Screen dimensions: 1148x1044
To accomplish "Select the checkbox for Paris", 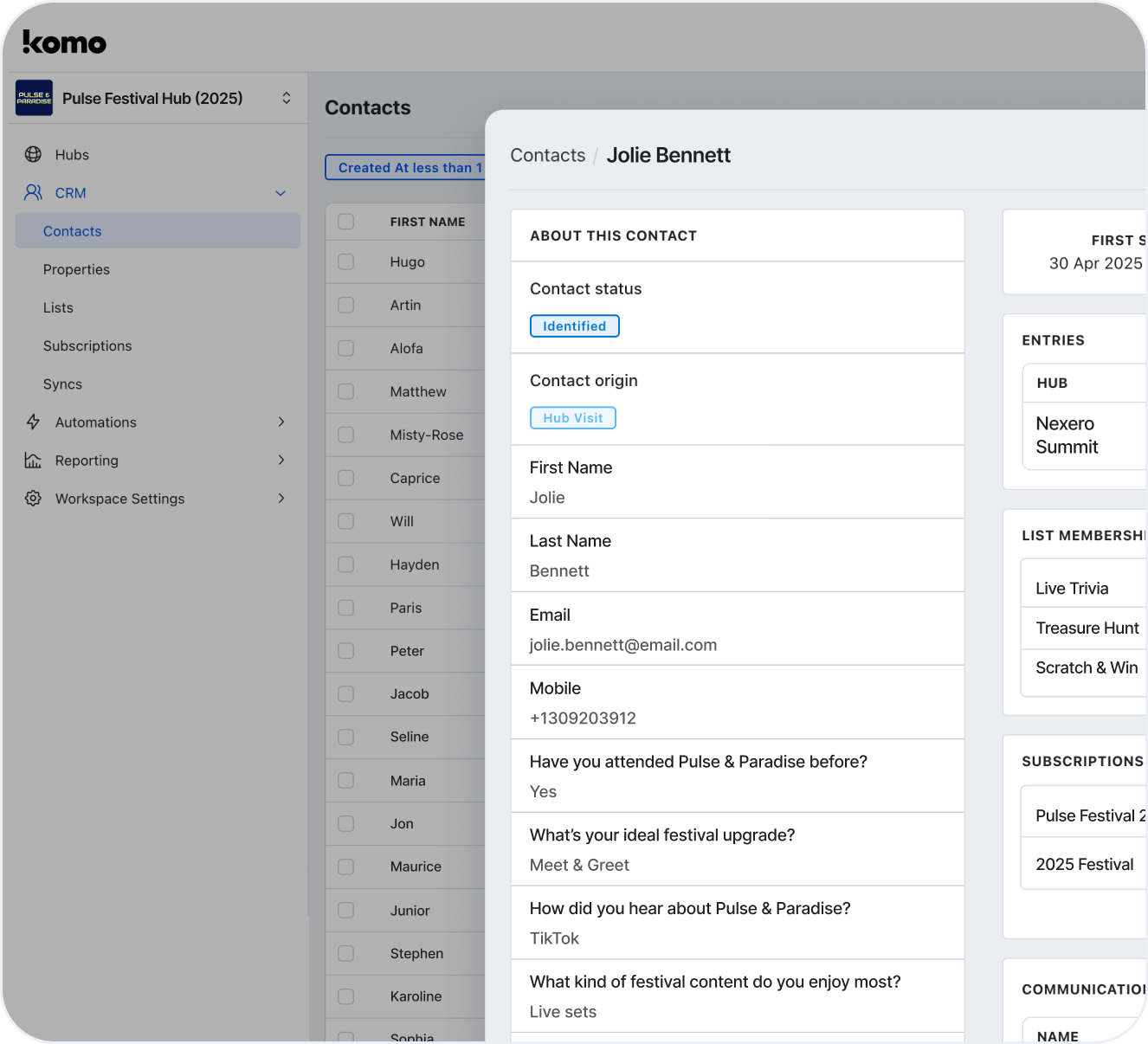I will pyautogui.click(x=346, y=608).
